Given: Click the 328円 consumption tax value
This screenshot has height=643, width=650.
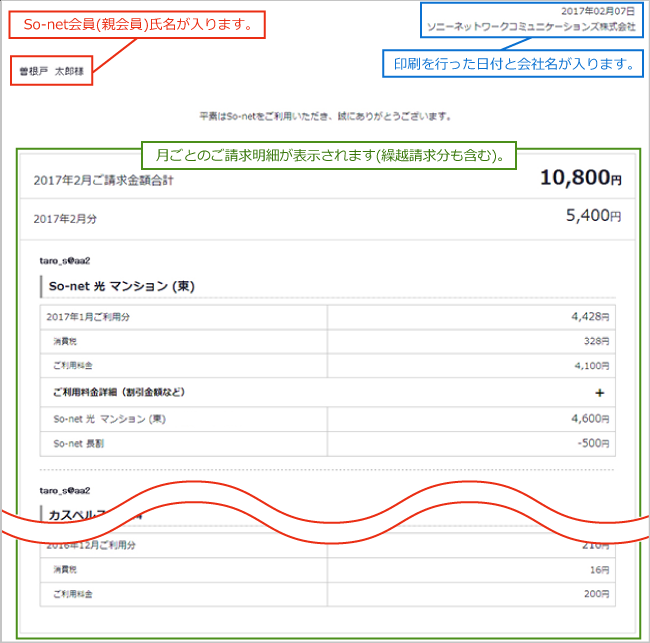Looking at the screenshot, I should point(596,341).
